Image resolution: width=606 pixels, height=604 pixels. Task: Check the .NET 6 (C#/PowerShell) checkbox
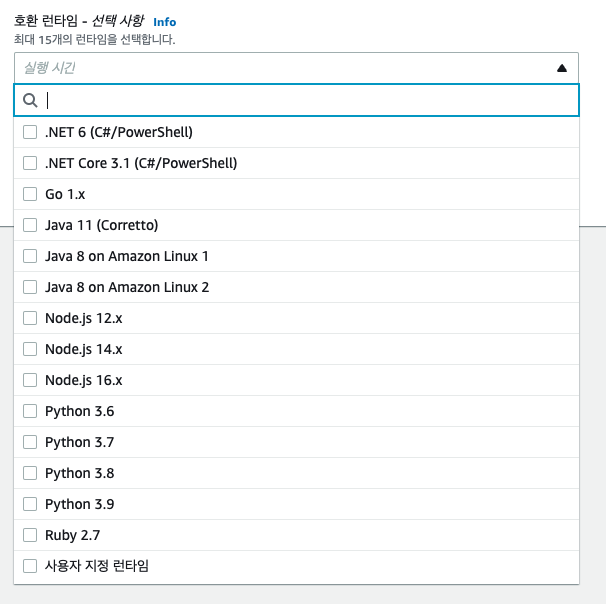pos(30,132)
